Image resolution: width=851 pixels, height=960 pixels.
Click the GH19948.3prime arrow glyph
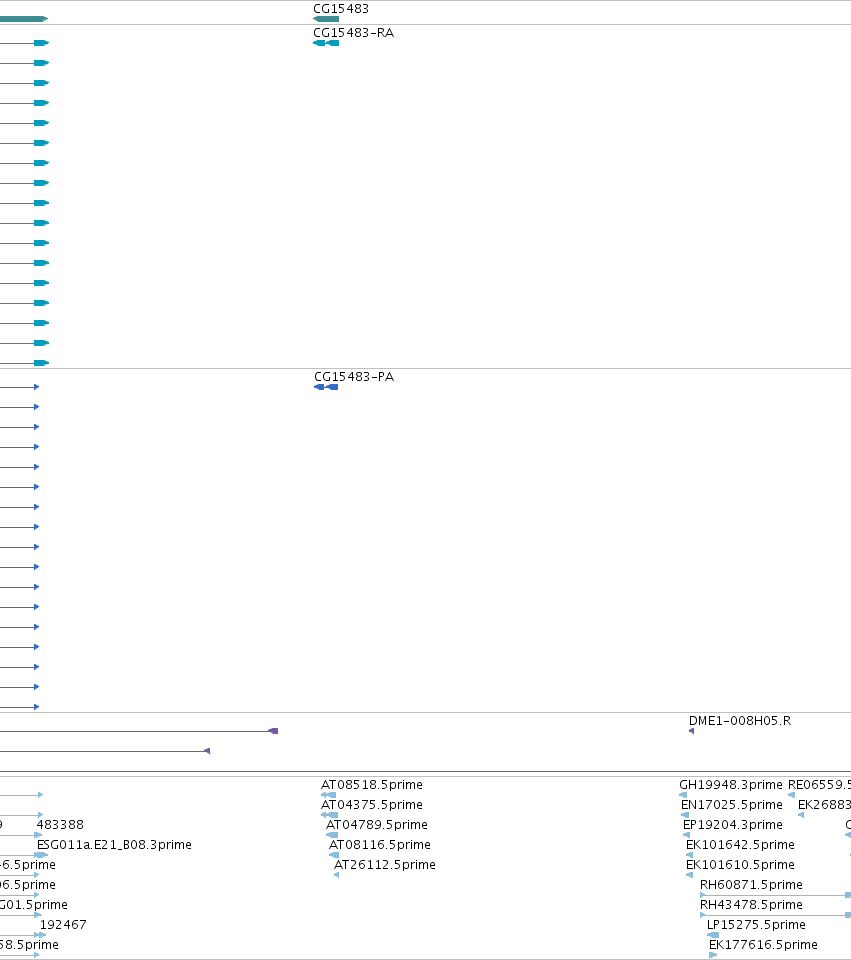683,795
